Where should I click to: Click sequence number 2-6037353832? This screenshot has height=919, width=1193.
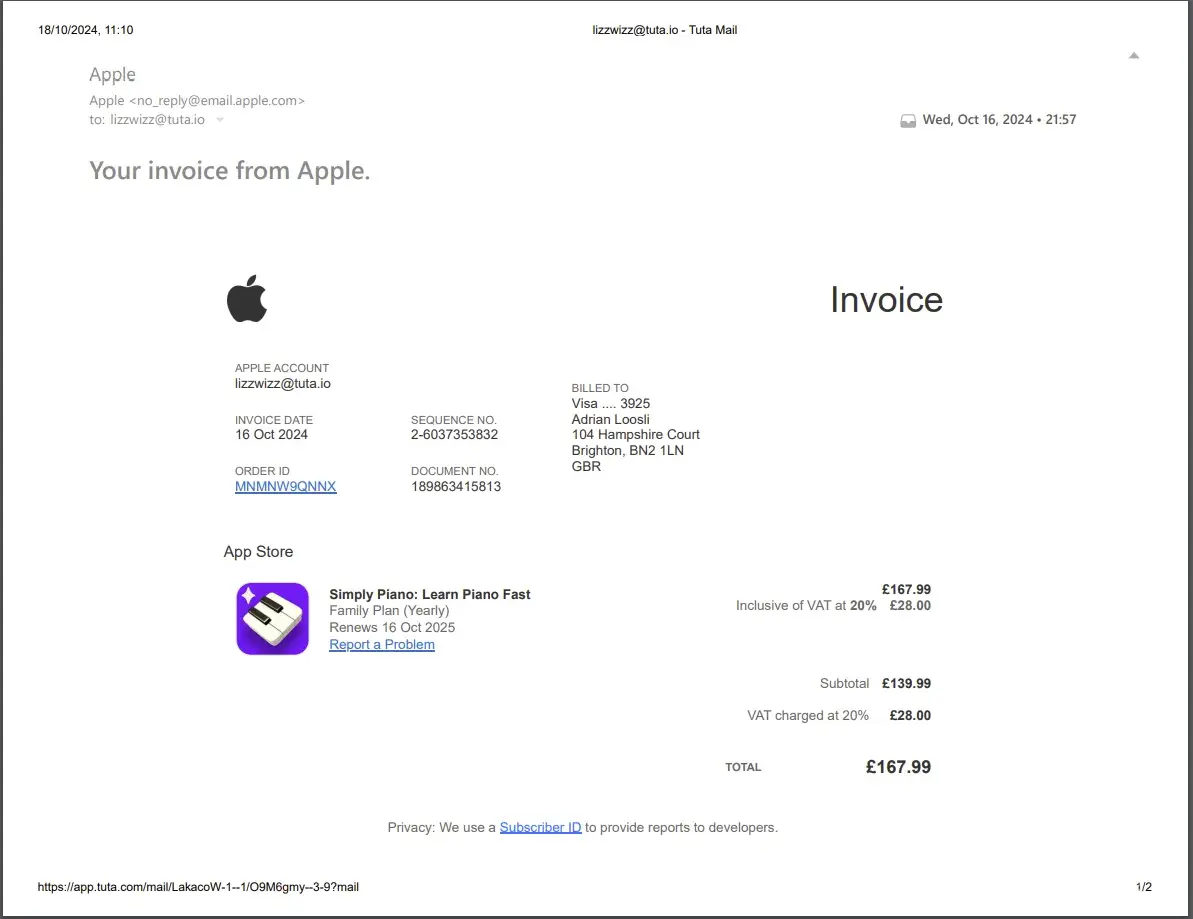pyautogui.click(x=454, y=434)
